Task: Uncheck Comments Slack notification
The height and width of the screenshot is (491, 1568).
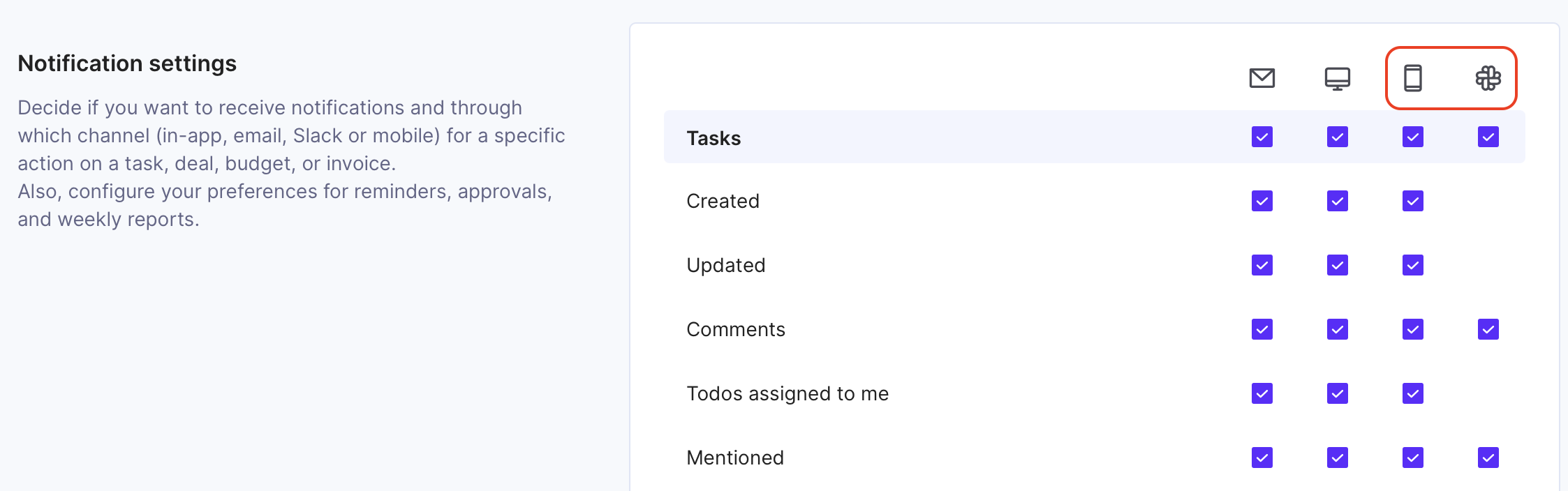Action: coord(1488,329)
